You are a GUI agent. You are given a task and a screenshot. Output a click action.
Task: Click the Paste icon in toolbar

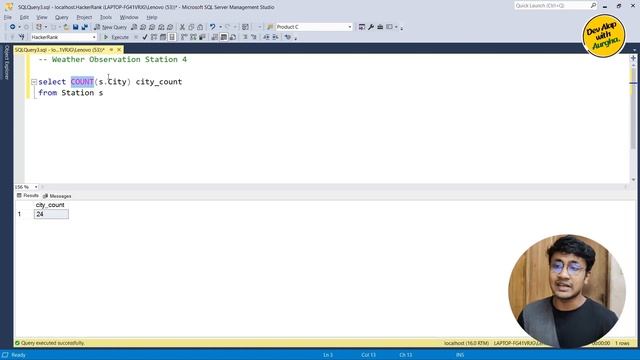(200, 27)
